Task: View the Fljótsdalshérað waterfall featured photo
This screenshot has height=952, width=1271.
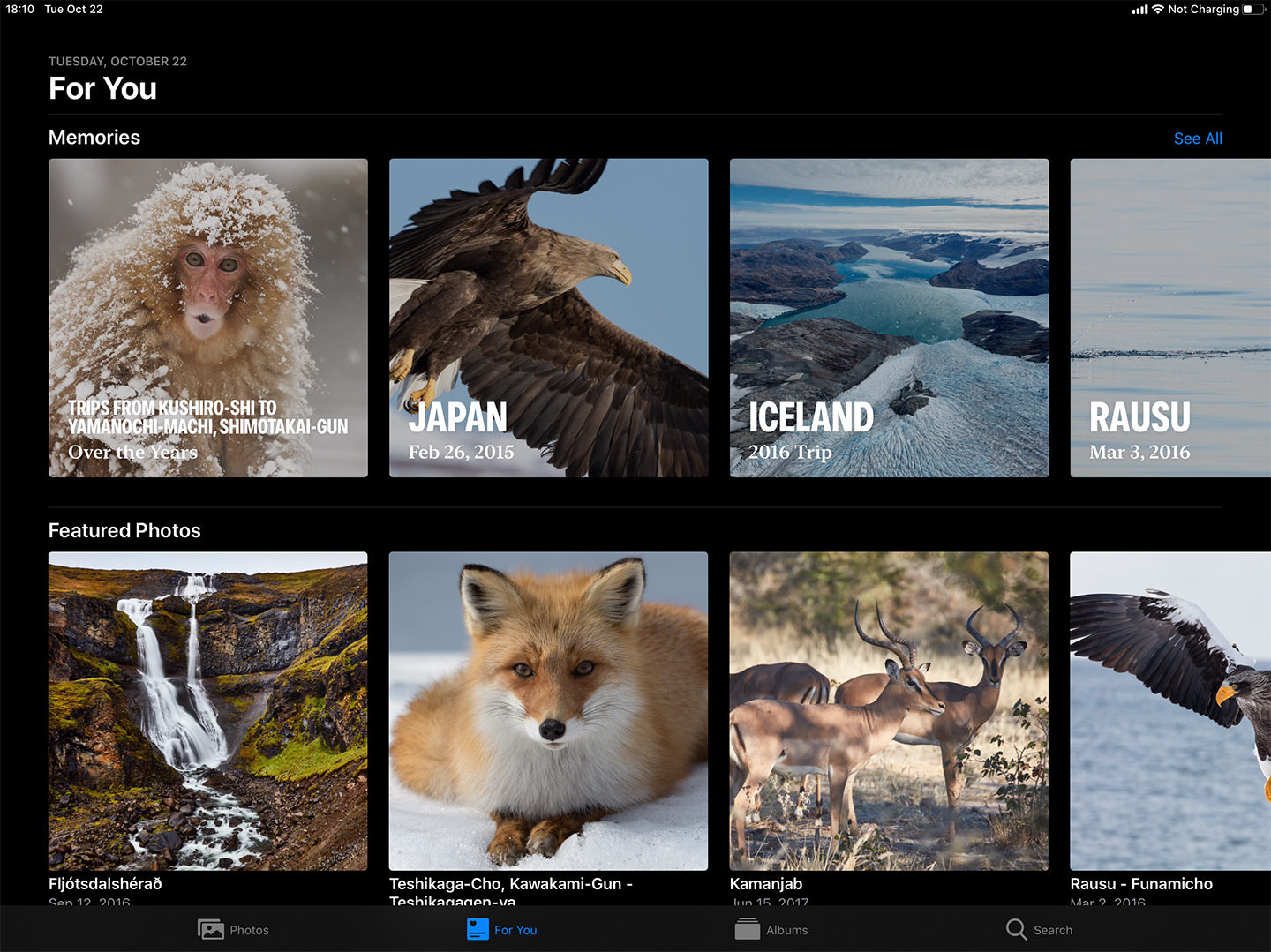Action: pyautogui.click(x=208, y=710)
